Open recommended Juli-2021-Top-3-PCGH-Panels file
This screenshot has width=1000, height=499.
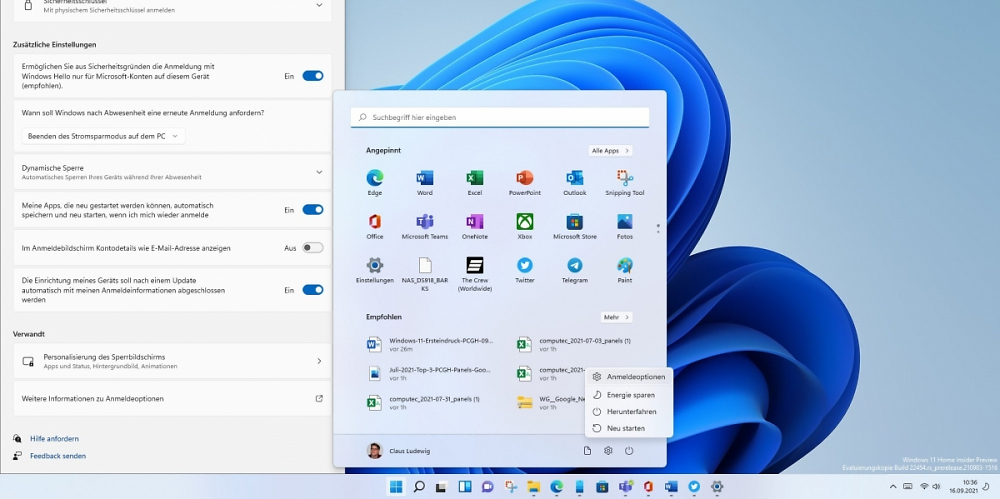click(x=430, y=373)
